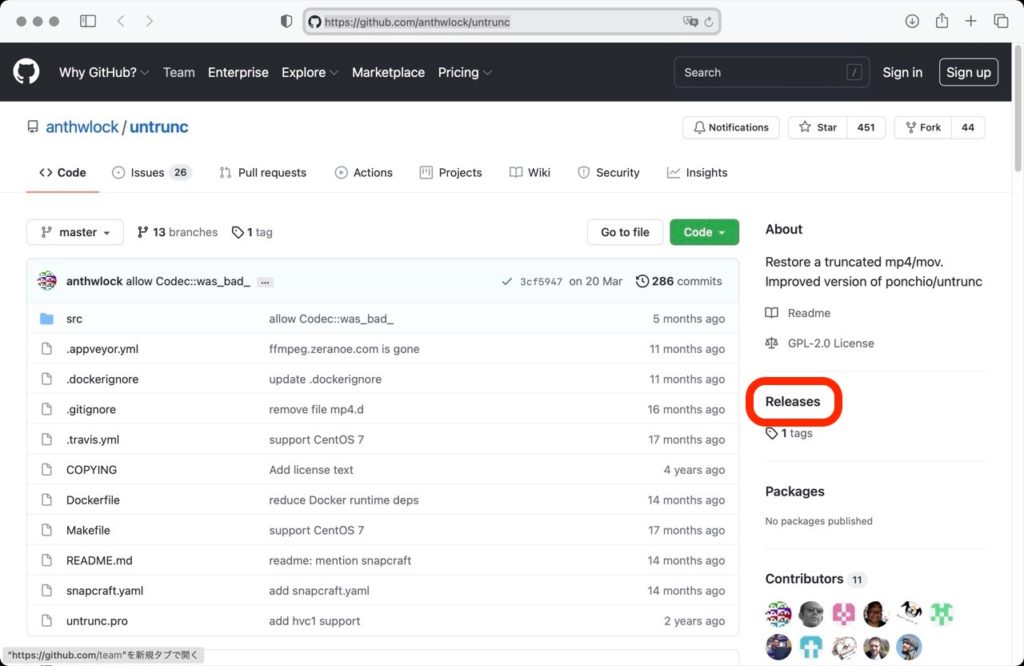Open Safari tab overview icon

1000,21
